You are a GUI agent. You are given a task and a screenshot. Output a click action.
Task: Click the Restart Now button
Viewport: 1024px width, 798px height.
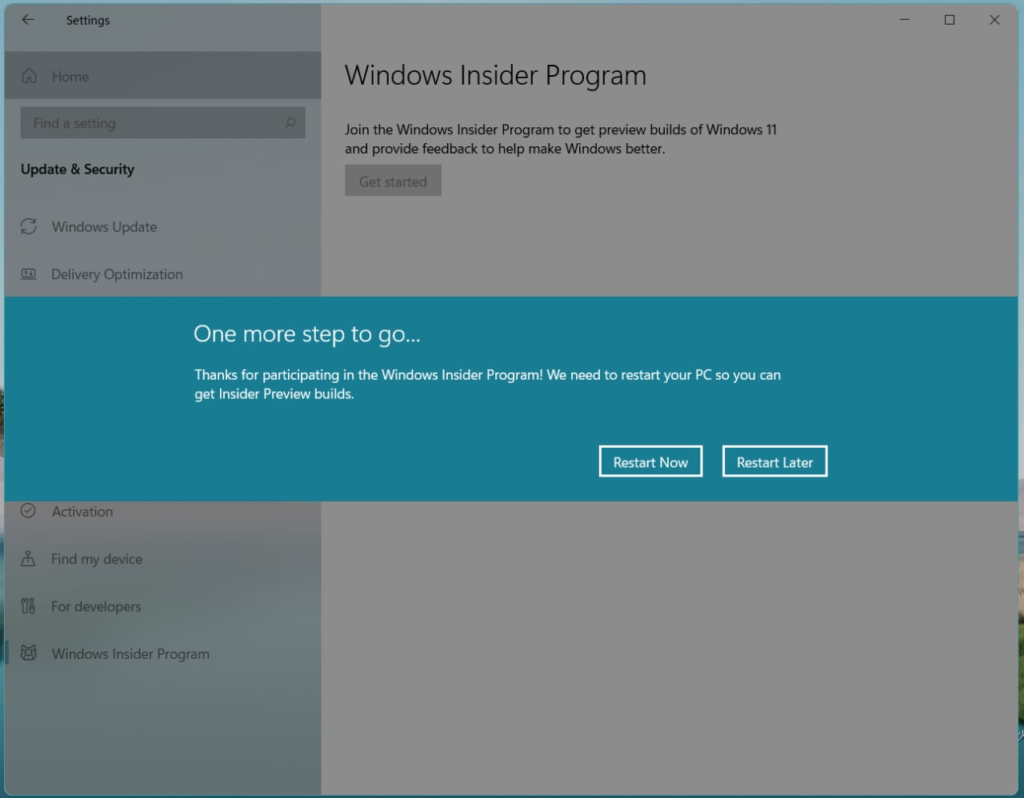(650, 462)
